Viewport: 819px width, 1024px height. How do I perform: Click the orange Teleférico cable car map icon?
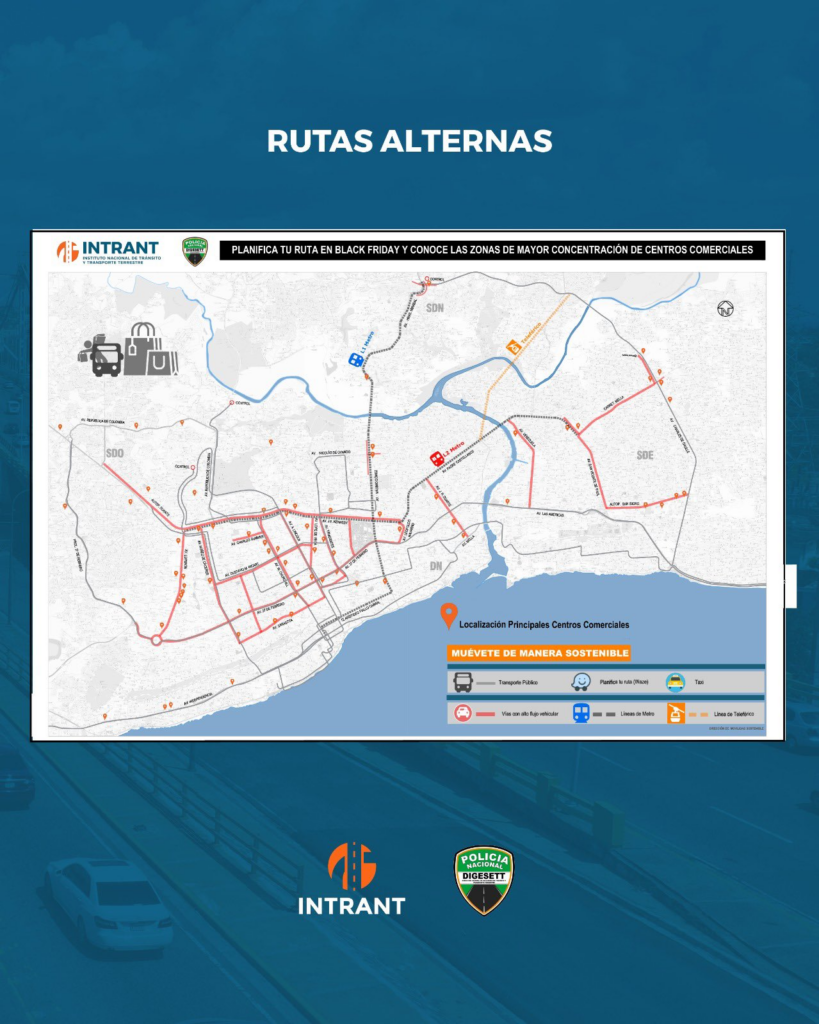pyautogui.click(x=513, y=347)
